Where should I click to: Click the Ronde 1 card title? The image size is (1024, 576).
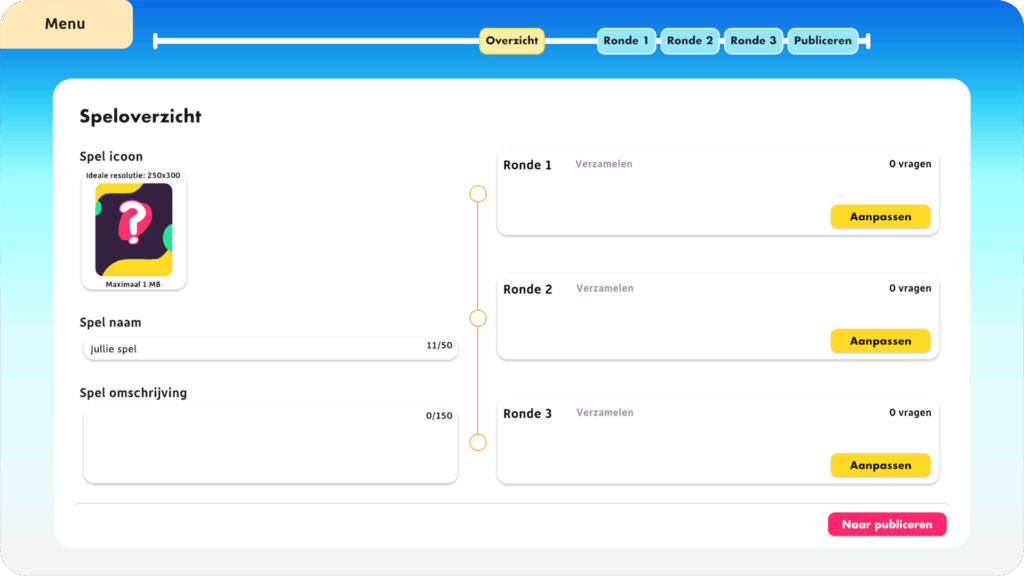coord(527,165)
